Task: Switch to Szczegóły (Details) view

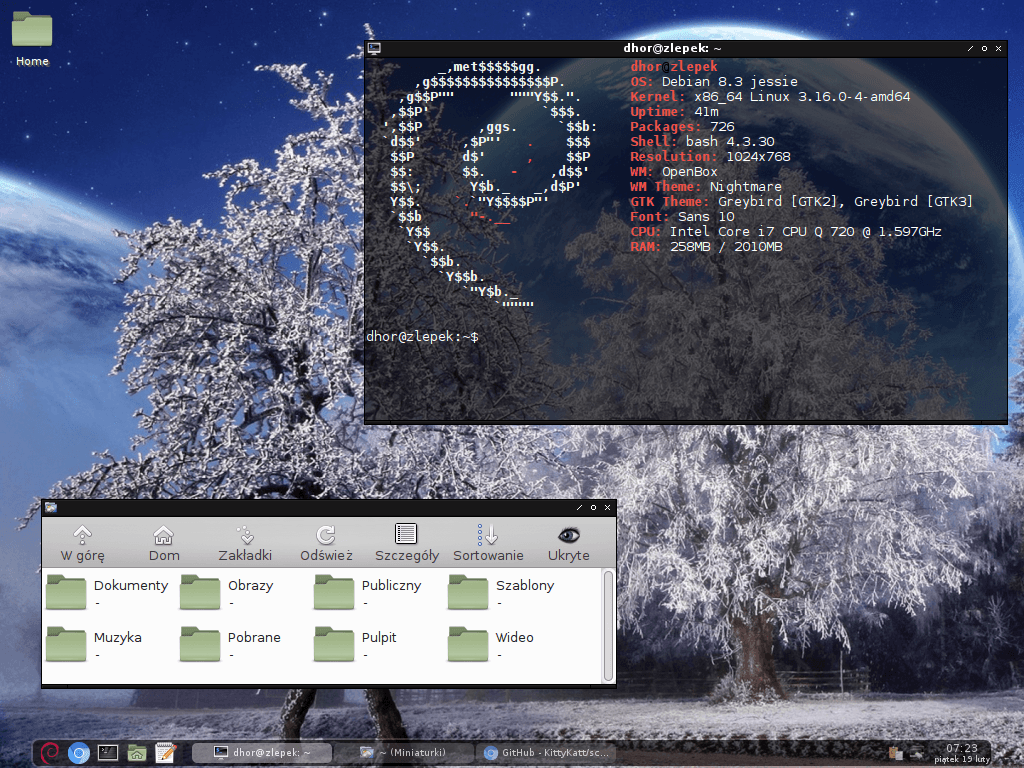Action: 406,543
